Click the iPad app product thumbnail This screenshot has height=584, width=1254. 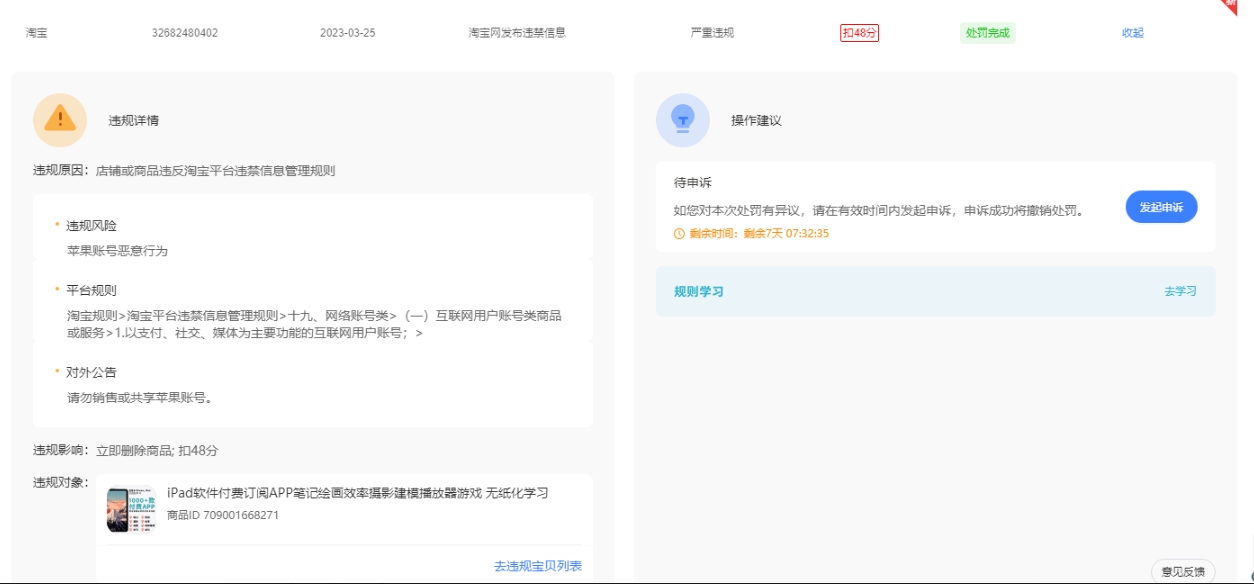(x=131, y=510)
